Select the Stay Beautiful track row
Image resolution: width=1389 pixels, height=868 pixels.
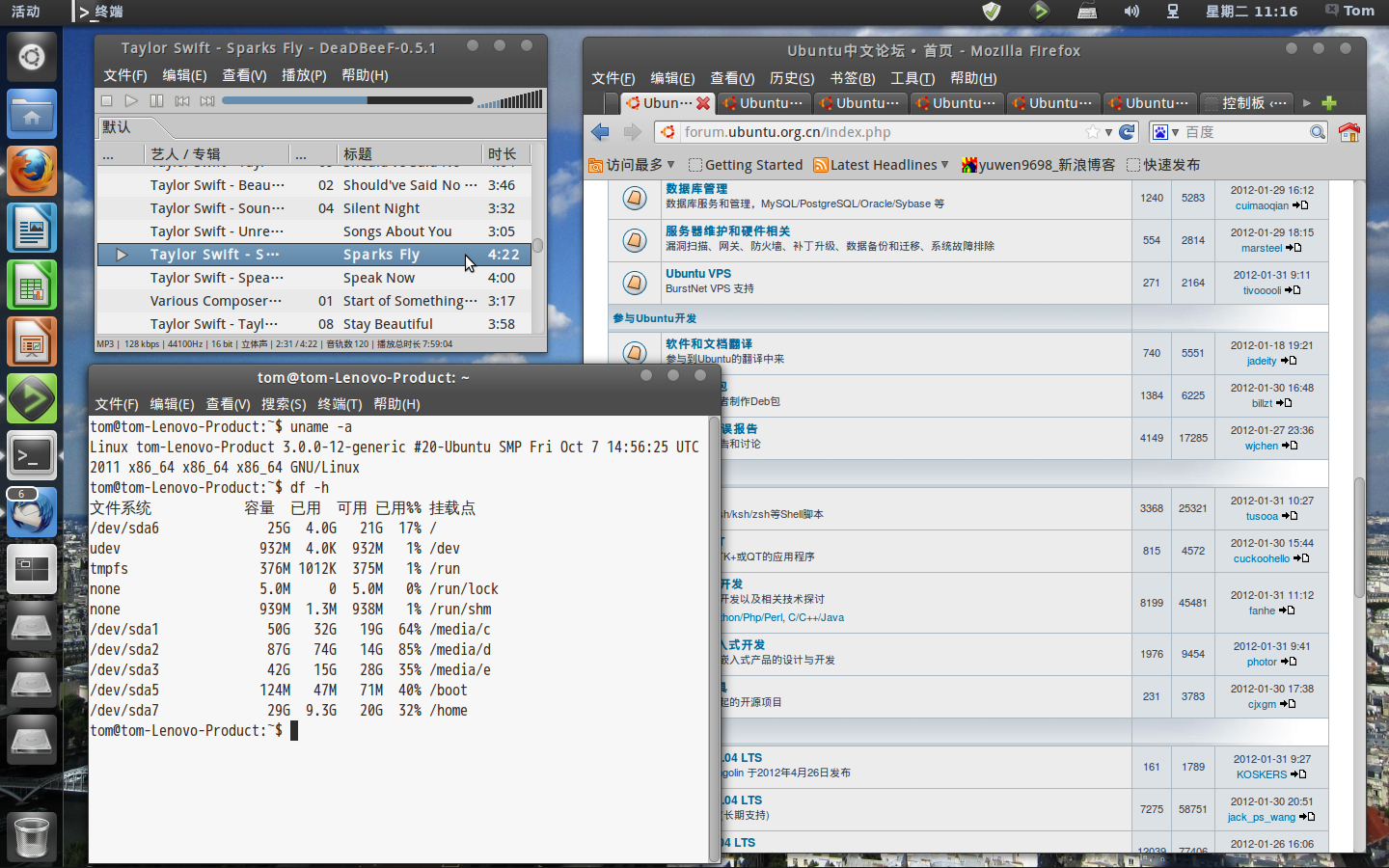coord(313,324)
